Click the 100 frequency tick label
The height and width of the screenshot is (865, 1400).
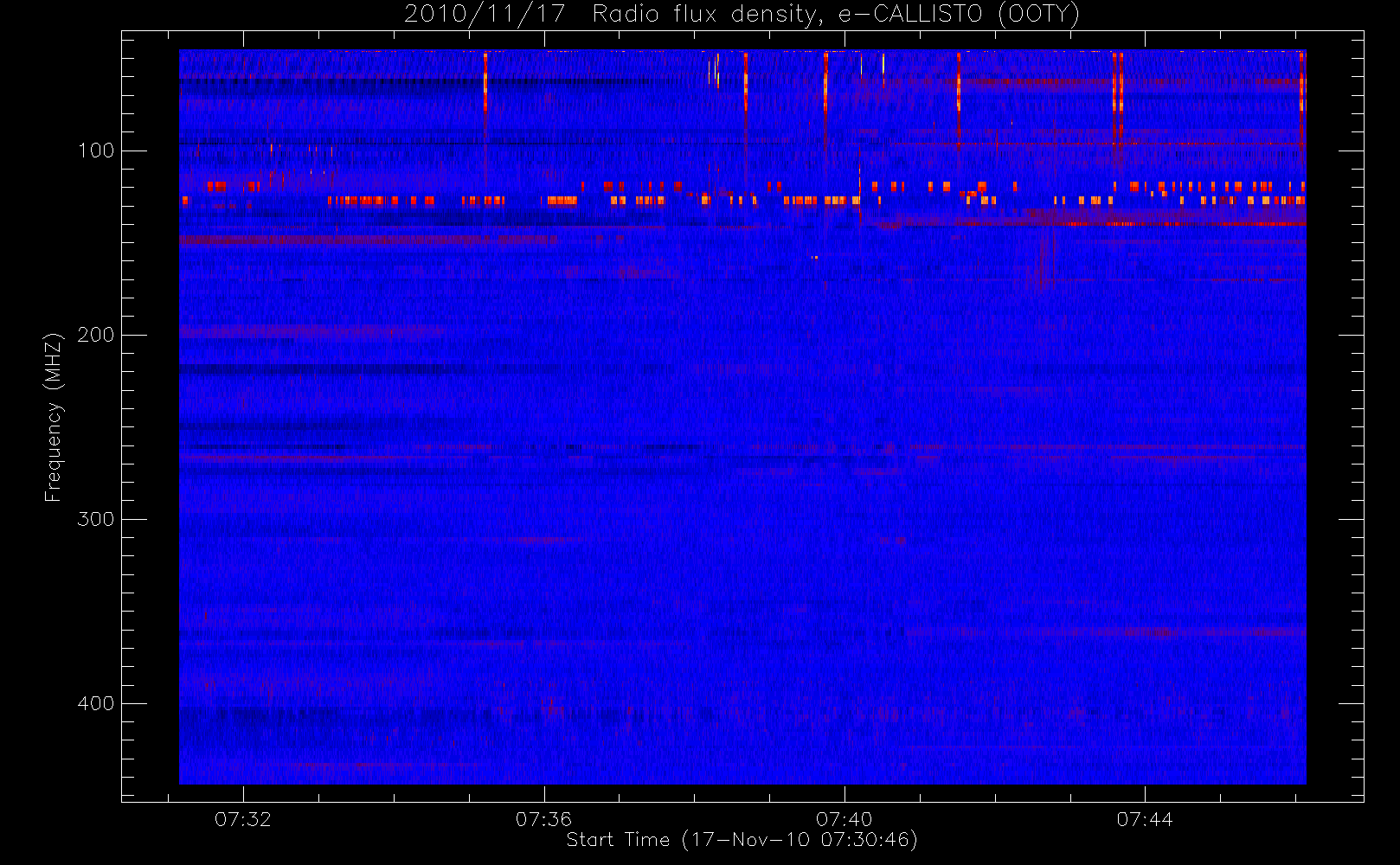click(96, 151)
